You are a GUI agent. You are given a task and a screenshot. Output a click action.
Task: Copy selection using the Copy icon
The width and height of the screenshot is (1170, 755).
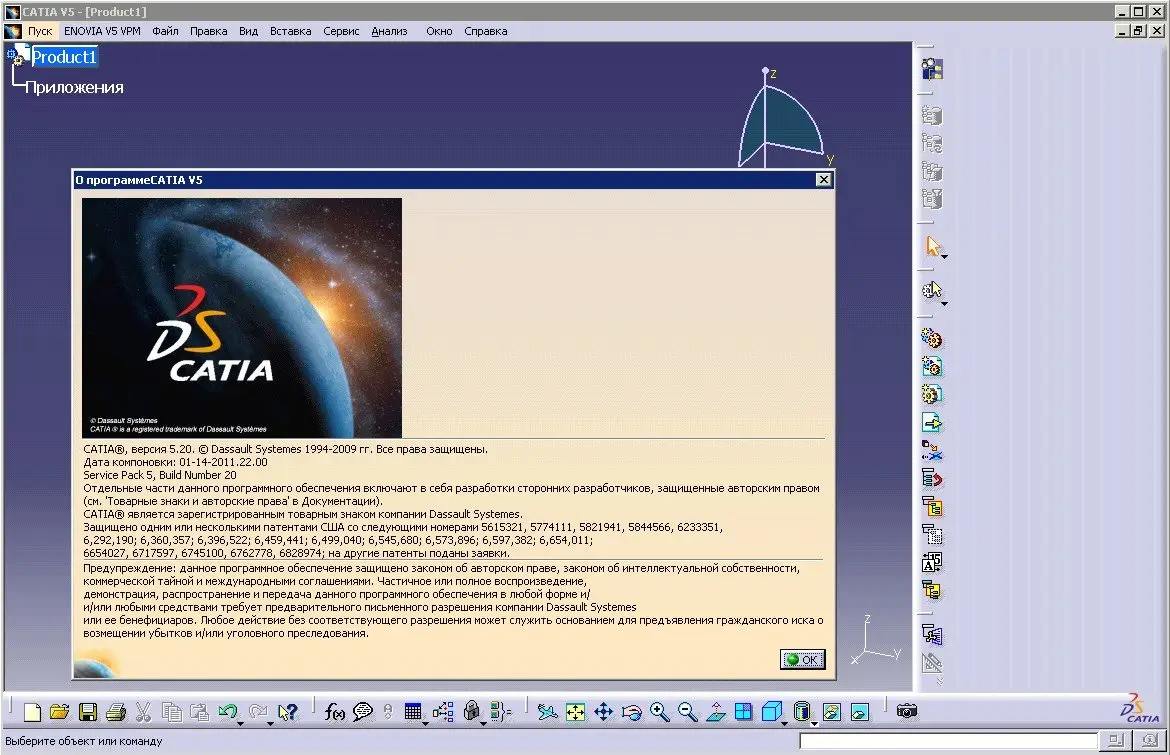tap(172, 712)
